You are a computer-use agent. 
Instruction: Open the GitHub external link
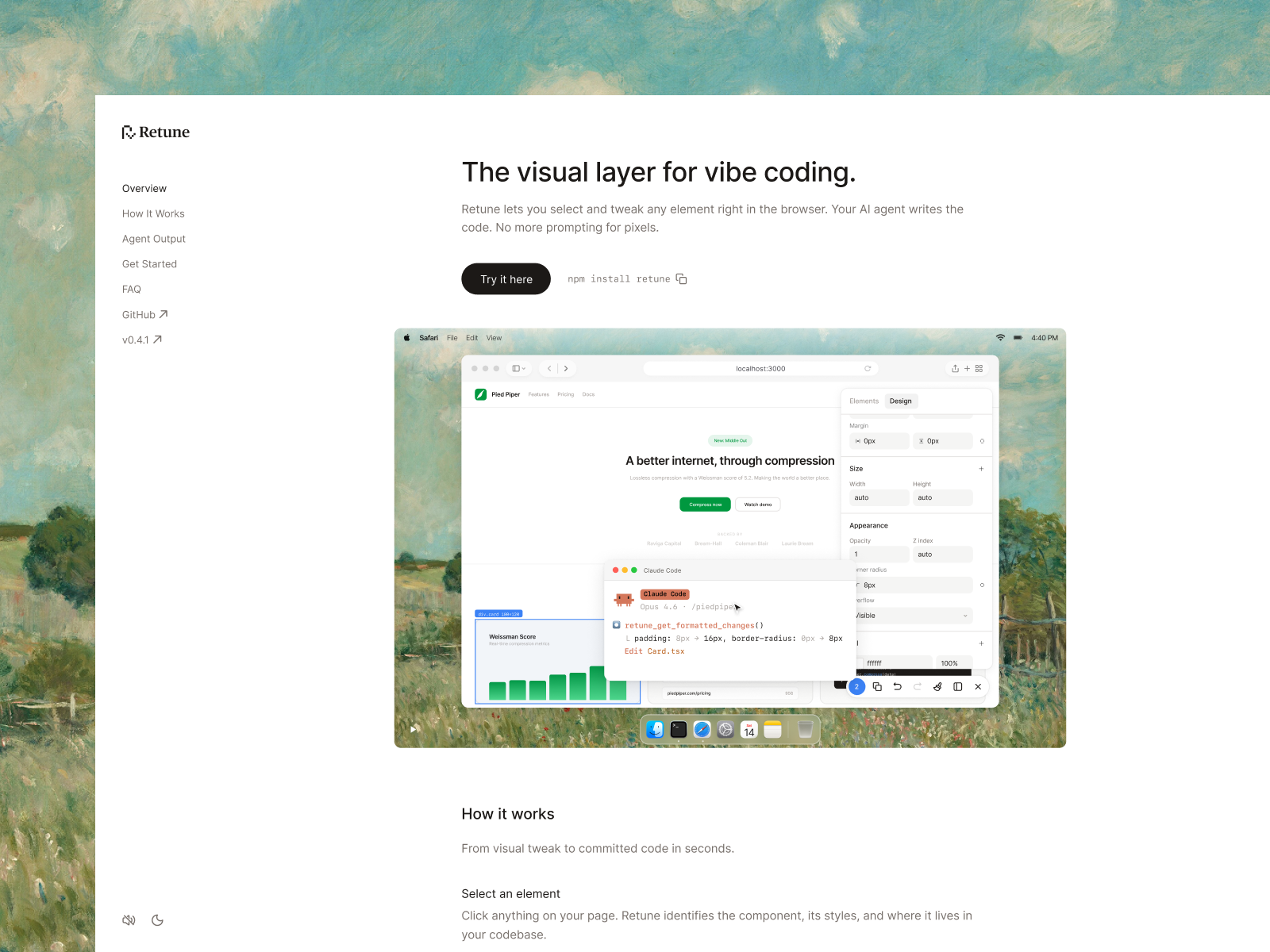(145, 315)
